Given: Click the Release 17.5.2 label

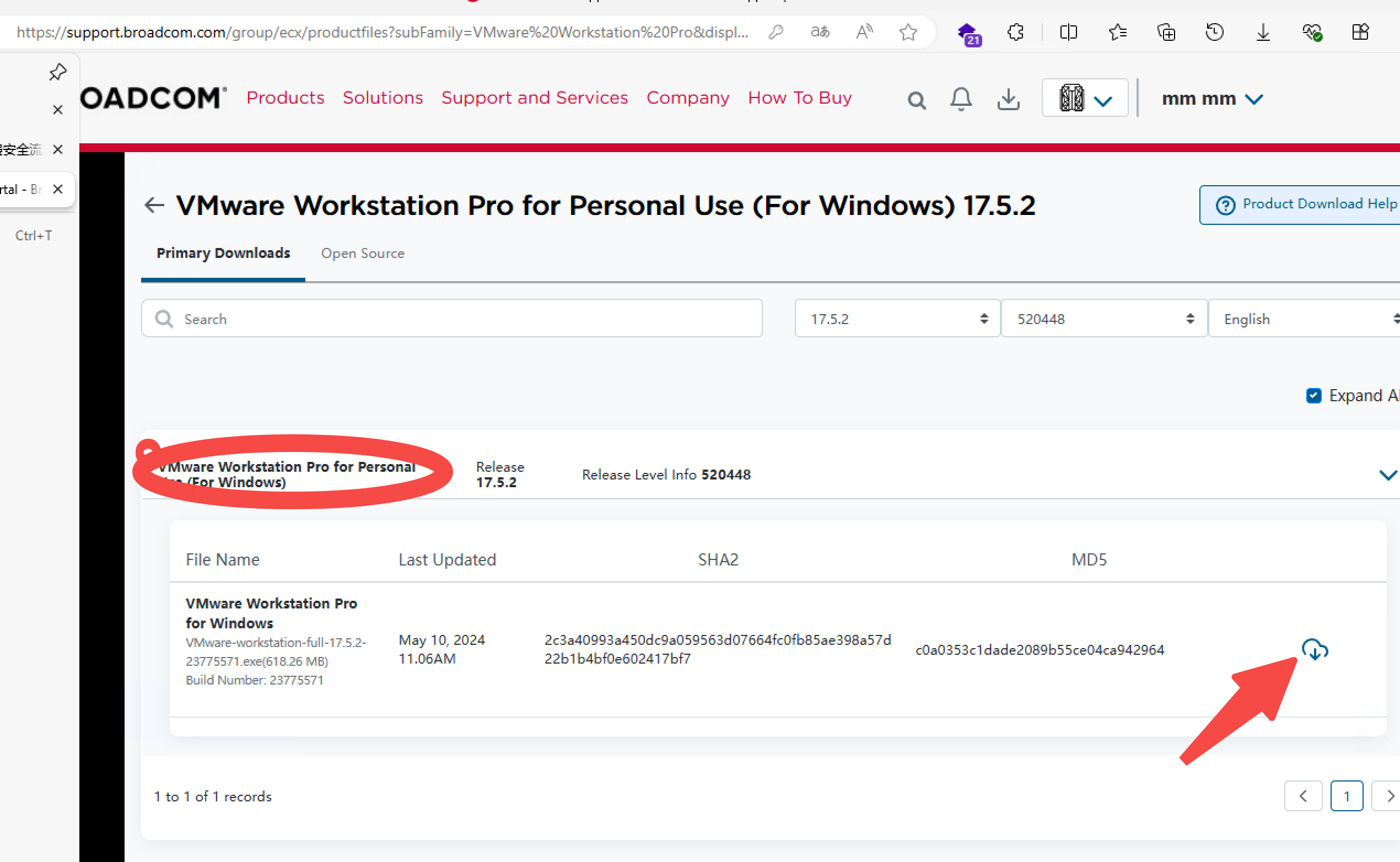Looking at the screenshot, I should click(499, 475).
